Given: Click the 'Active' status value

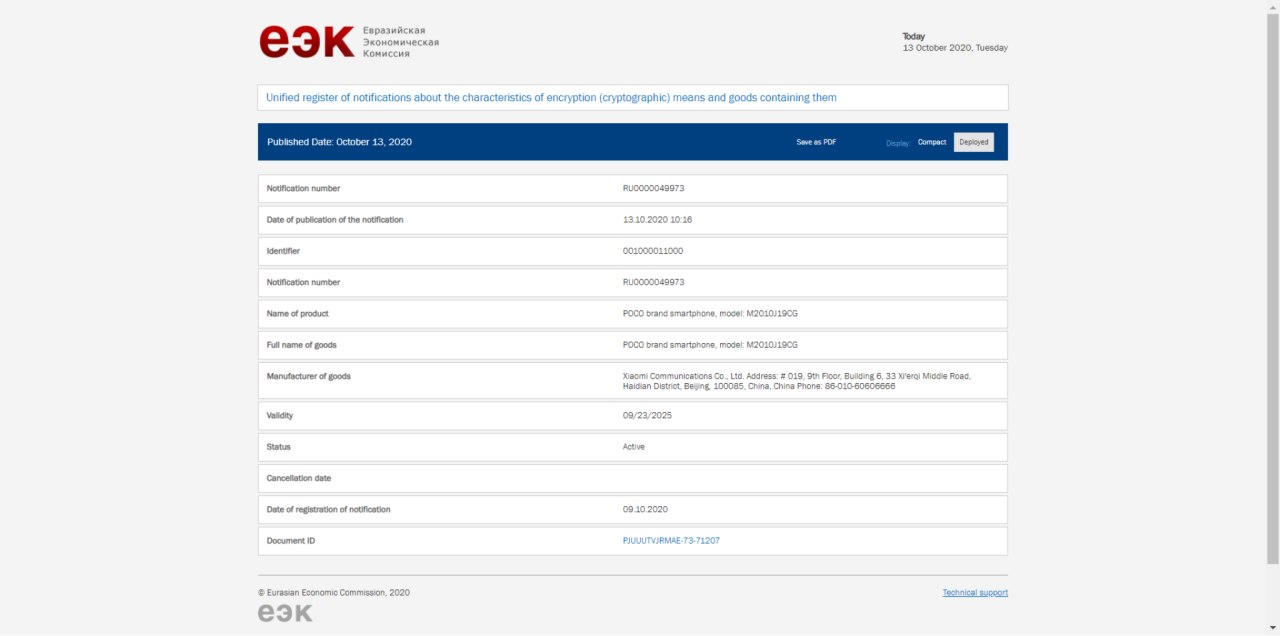Looking at the screenshot, I should click(634, 447).
